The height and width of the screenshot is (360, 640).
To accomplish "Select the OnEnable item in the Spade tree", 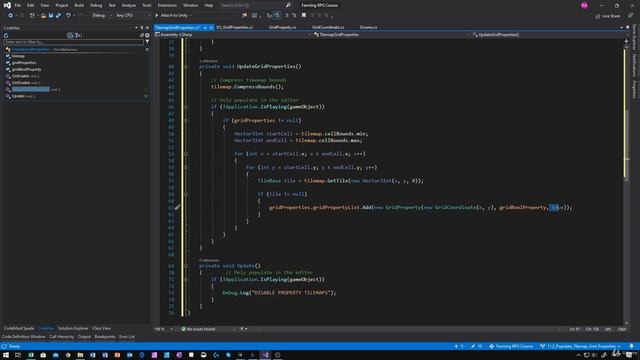I will (20, 76).
